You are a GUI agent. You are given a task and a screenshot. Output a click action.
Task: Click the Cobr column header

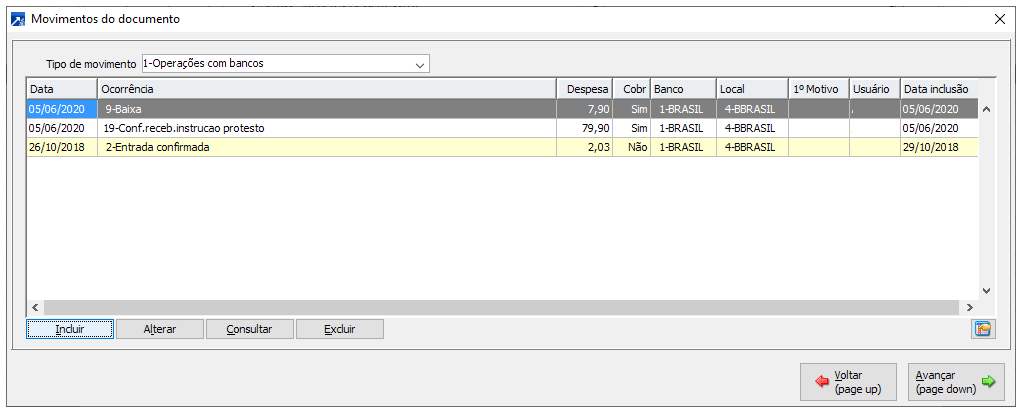(x=631, y=88)
